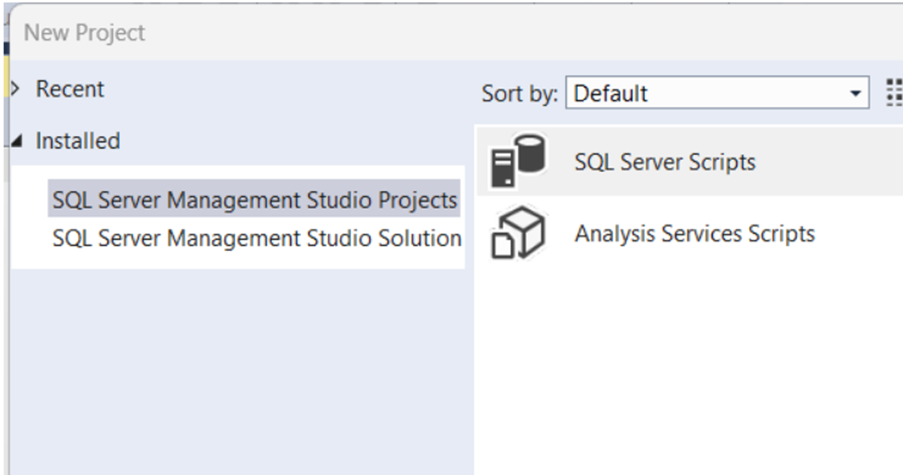Choose the SQL Server Scripts template name

tap(665, 162)
